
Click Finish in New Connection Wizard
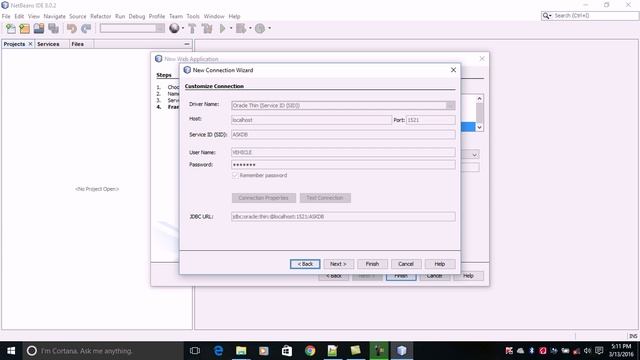(x=372, y=264)
